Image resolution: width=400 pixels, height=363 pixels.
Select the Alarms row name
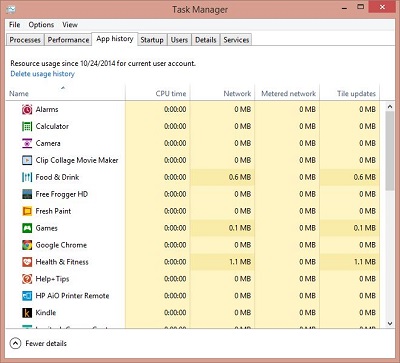pos(47,109)
